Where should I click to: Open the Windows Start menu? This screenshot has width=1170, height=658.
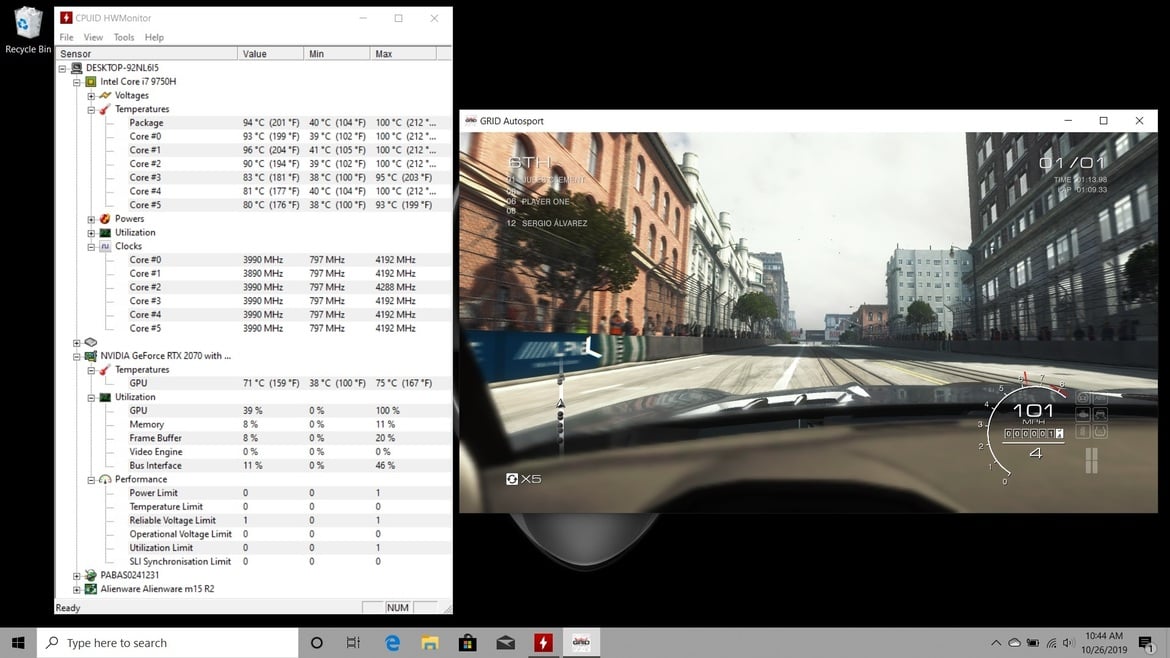[x=18, y=642]
